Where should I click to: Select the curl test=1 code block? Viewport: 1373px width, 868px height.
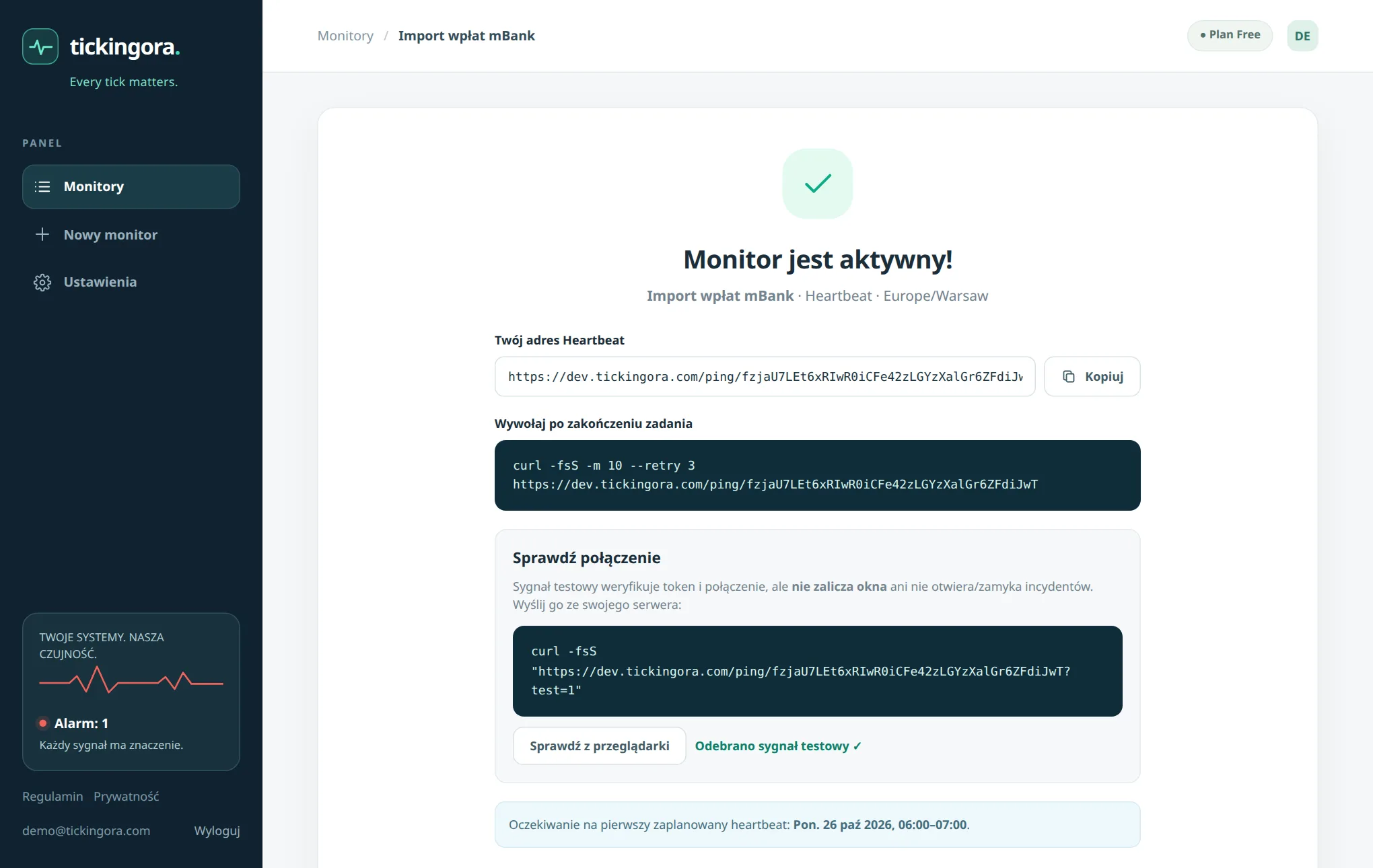pos(817,671)
